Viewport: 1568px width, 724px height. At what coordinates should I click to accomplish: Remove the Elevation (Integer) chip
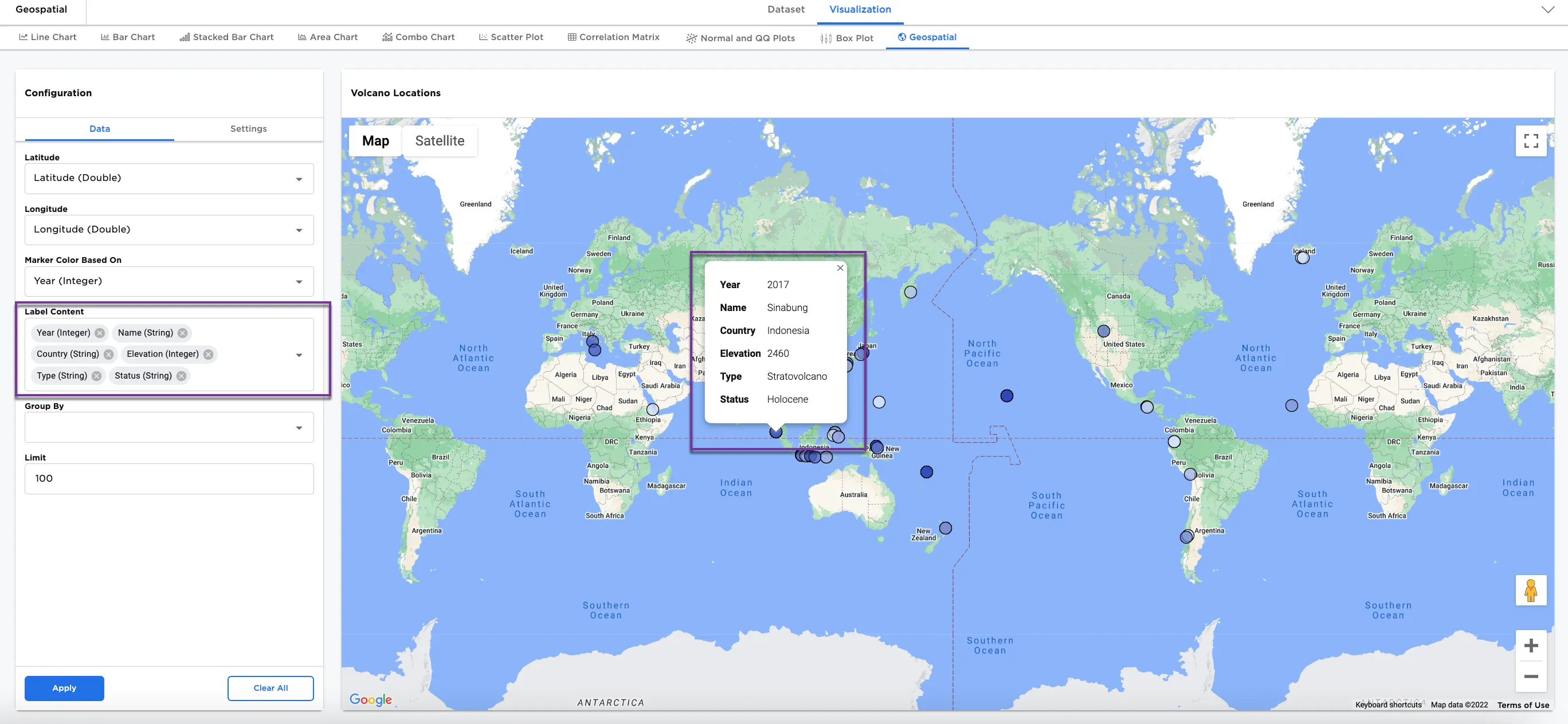point(209,354)
